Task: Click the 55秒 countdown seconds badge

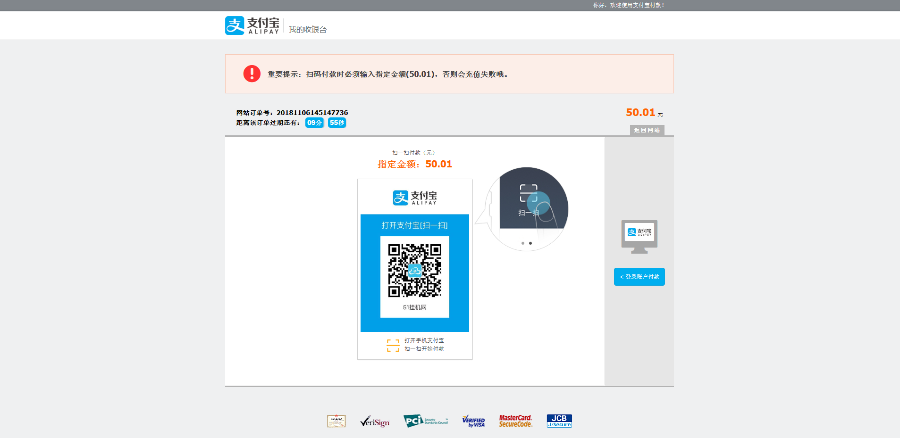Action: coord(337,123)
